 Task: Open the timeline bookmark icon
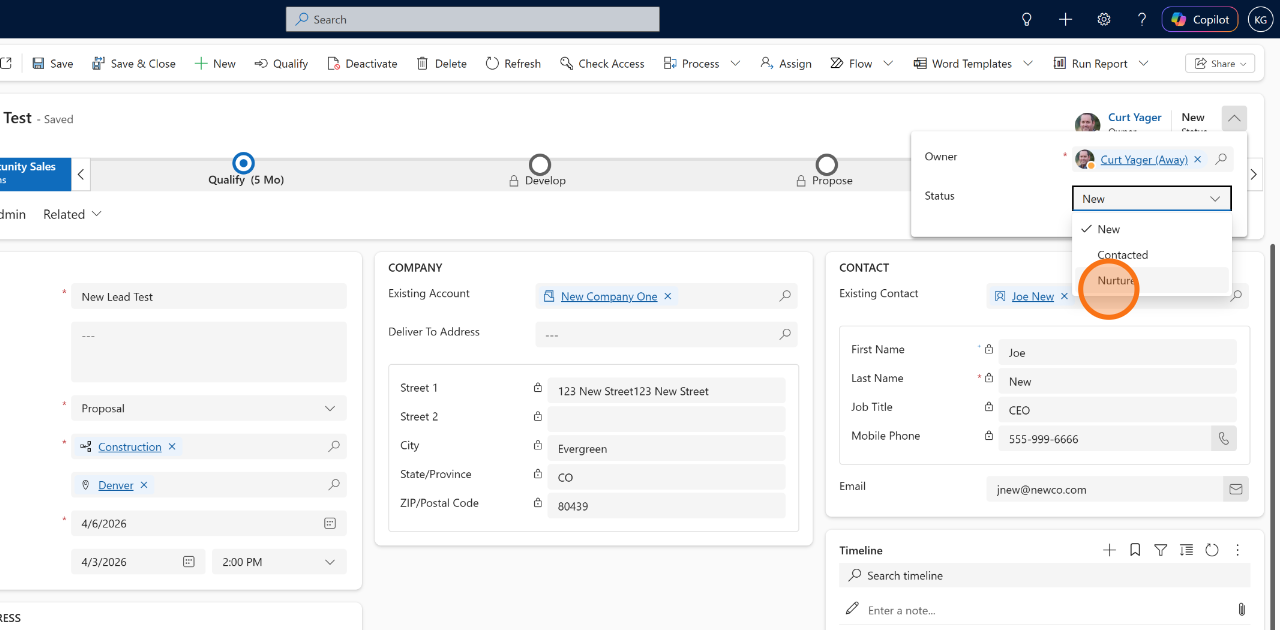(x=1135, y=550)
